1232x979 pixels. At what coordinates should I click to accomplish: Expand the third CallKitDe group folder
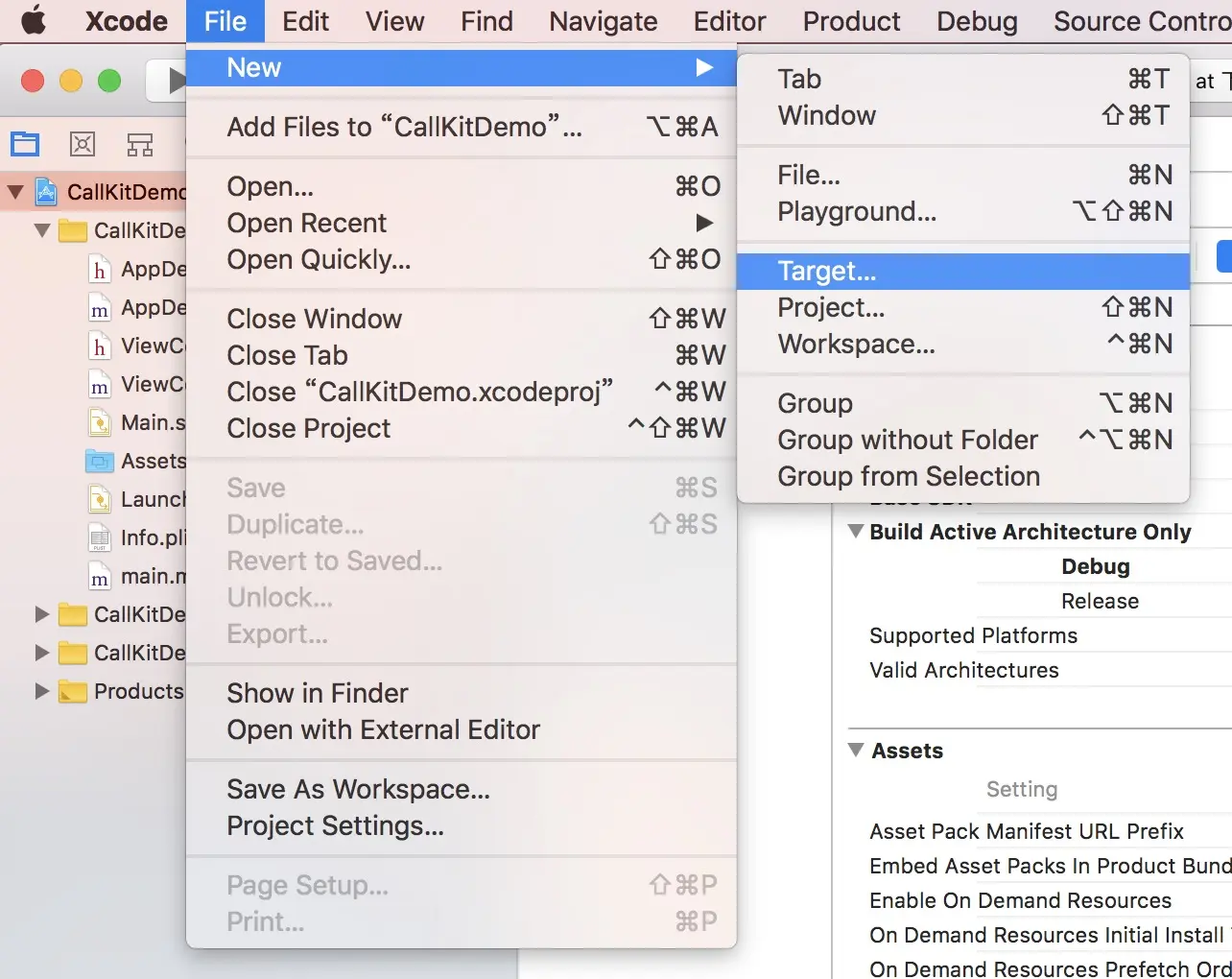(41, 653)
